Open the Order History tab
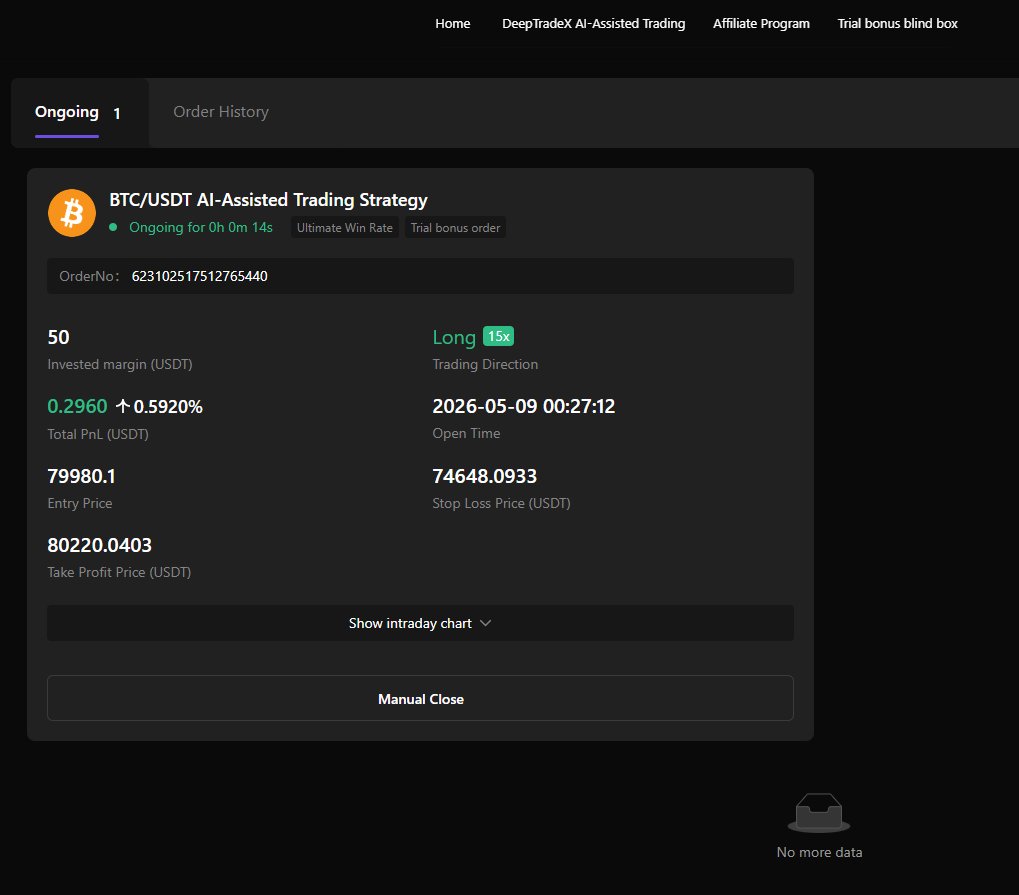The height and width of the screenshot is (895, 1019). pos(221,112)
